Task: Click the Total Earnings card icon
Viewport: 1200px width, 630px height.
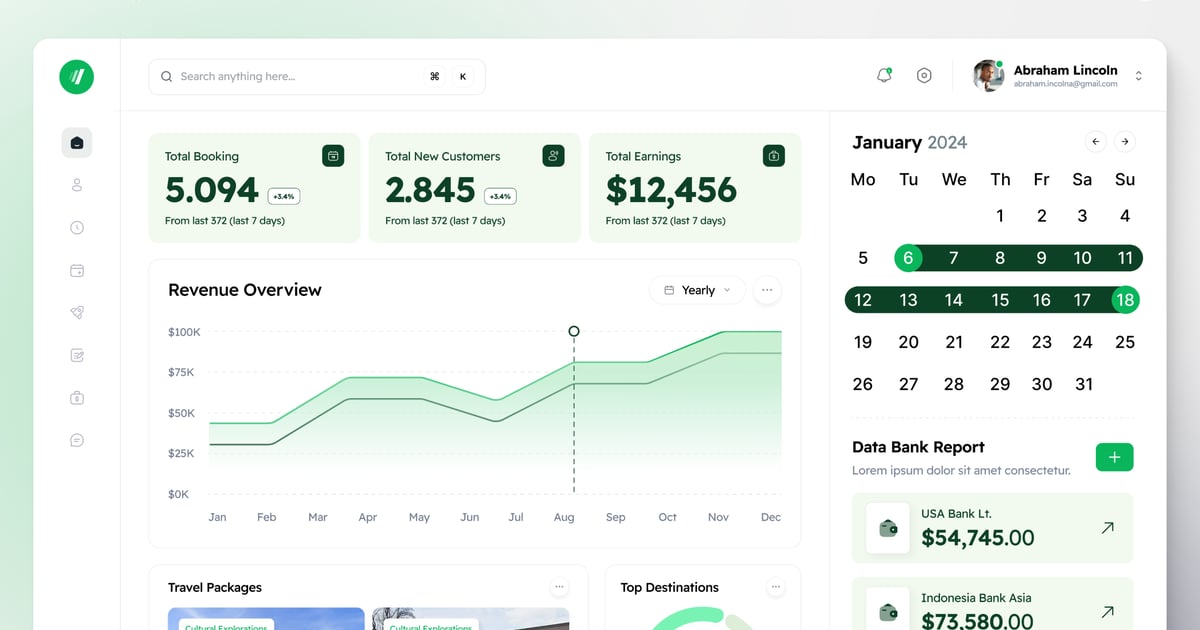Action: coord(774,155)
